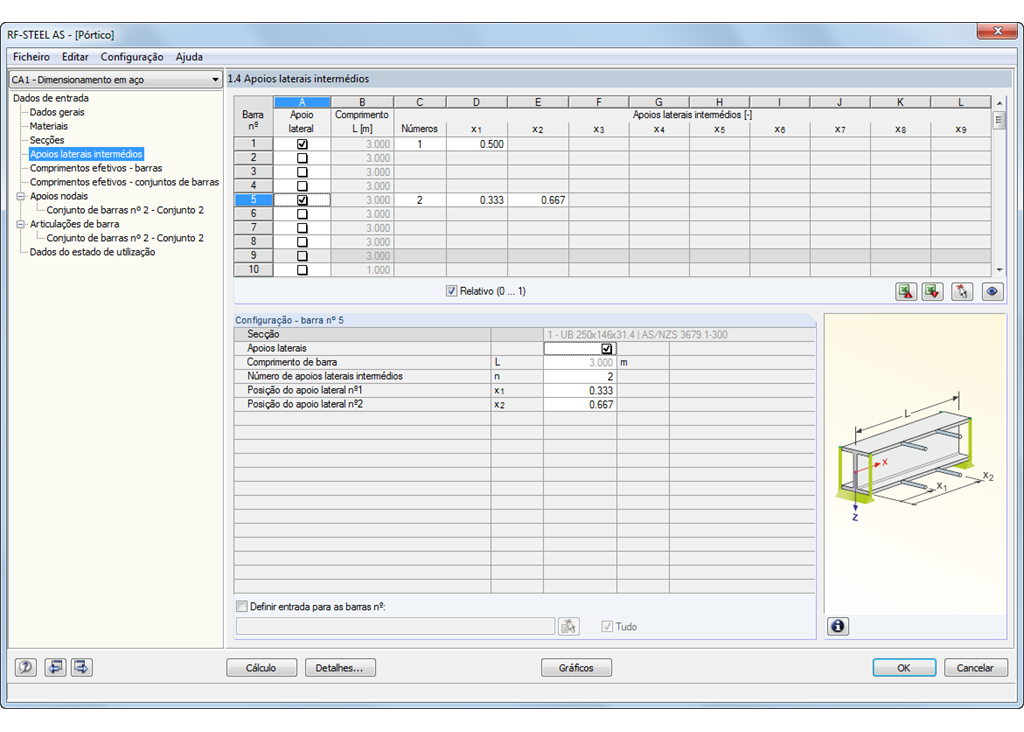Select Conjunto 2 under Articulações de barra
1024x732 pixels.
125,238
